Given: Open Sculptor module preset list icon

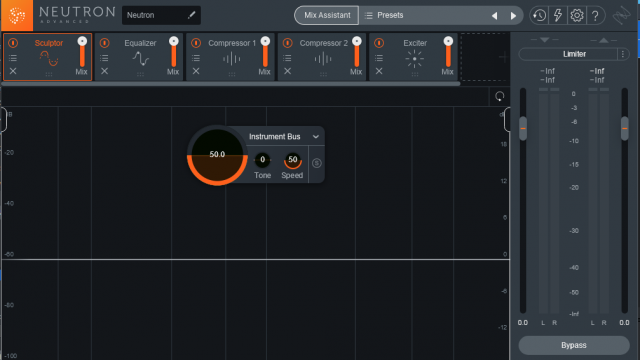Looking at the screenshot, I should point(13,58).
